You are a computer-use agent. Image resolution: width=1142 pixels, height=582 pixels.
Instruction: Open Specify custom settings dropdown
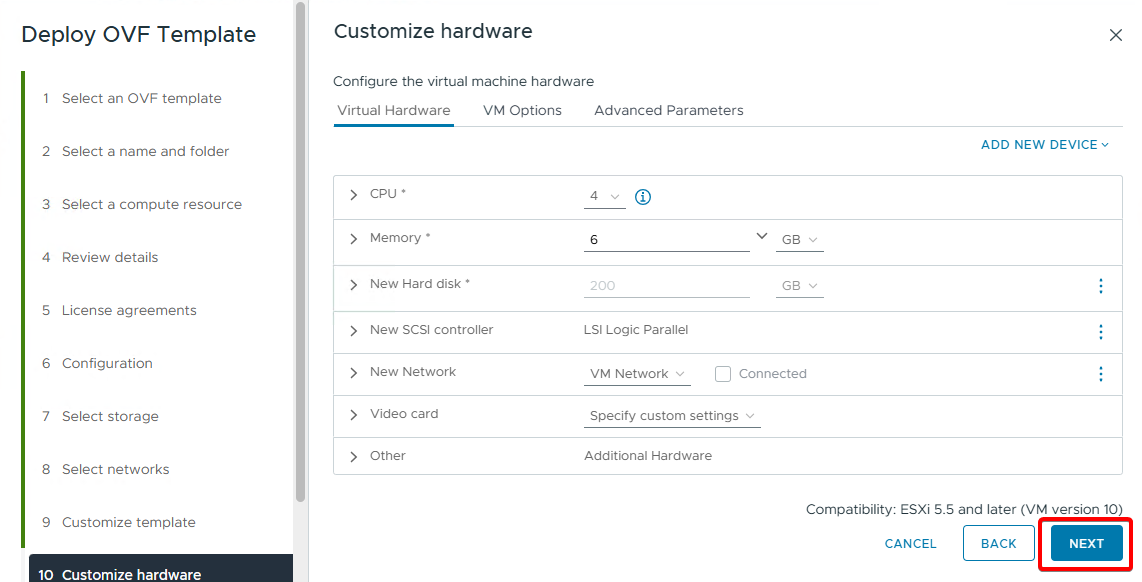(x=672, y=416)
